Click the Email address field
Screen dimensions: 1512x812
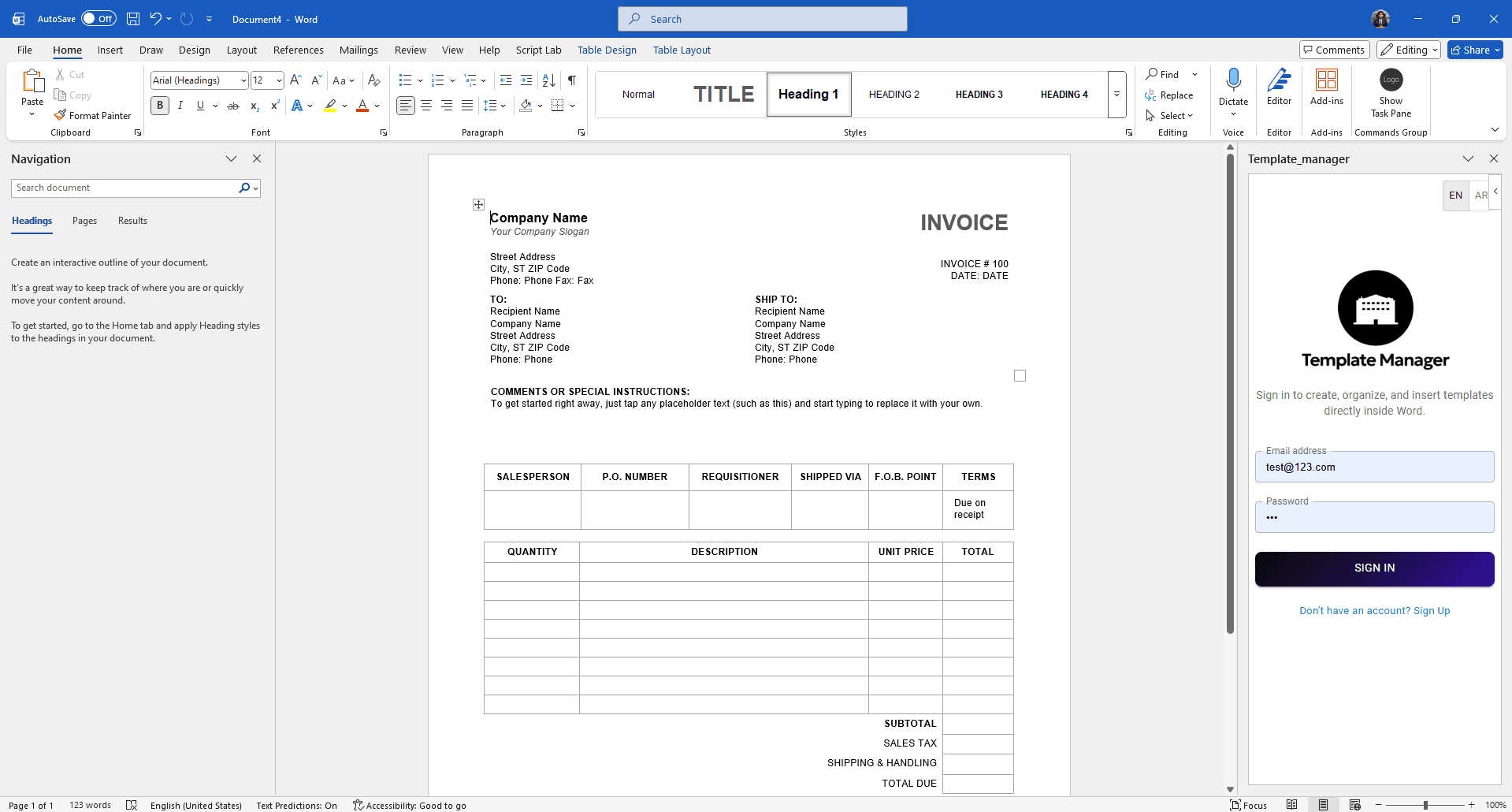click(x=1374, y=467)
